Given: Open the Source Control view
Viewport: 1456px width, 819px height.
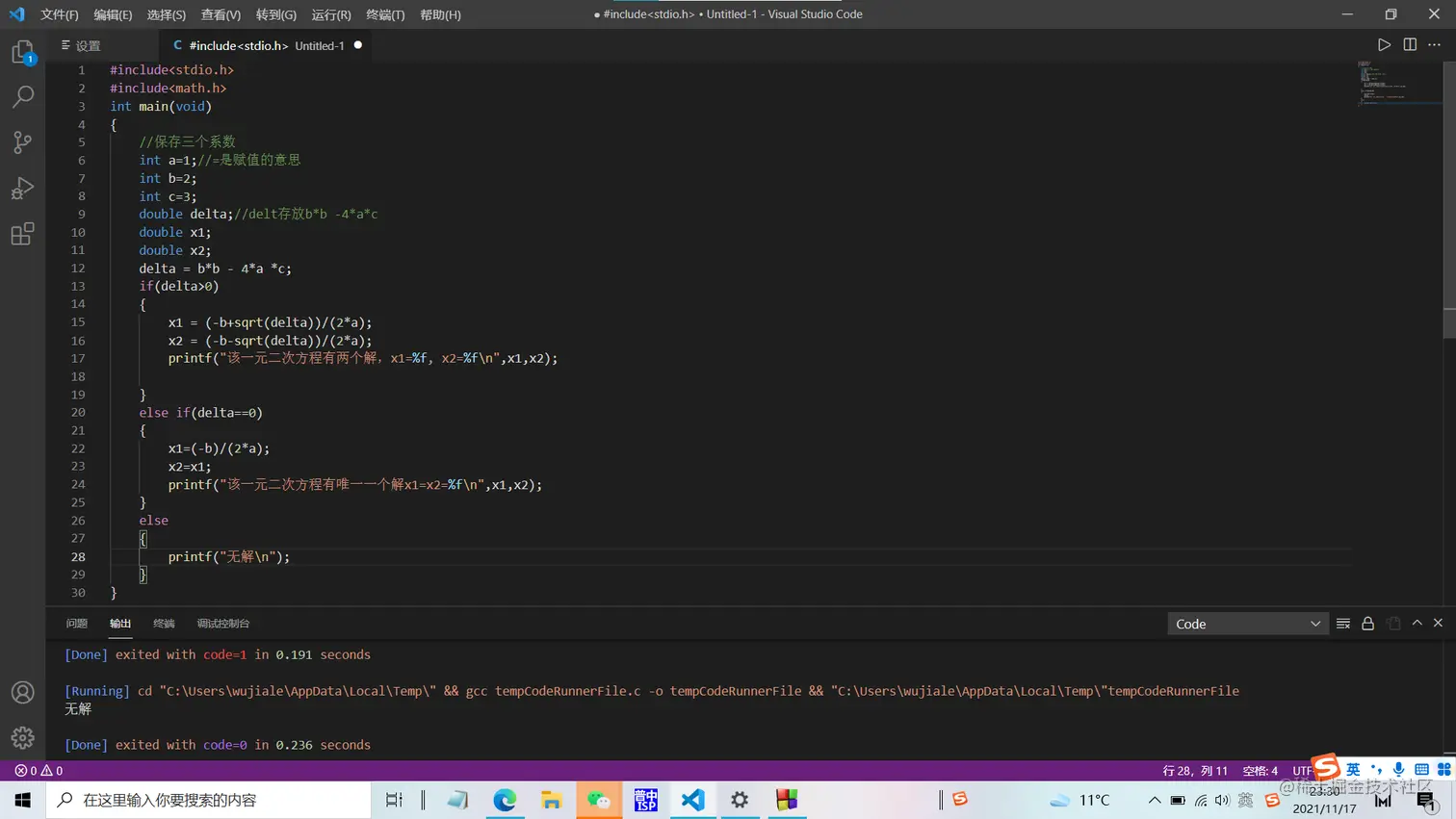Looking at the screenshot, I should [22, 142].
